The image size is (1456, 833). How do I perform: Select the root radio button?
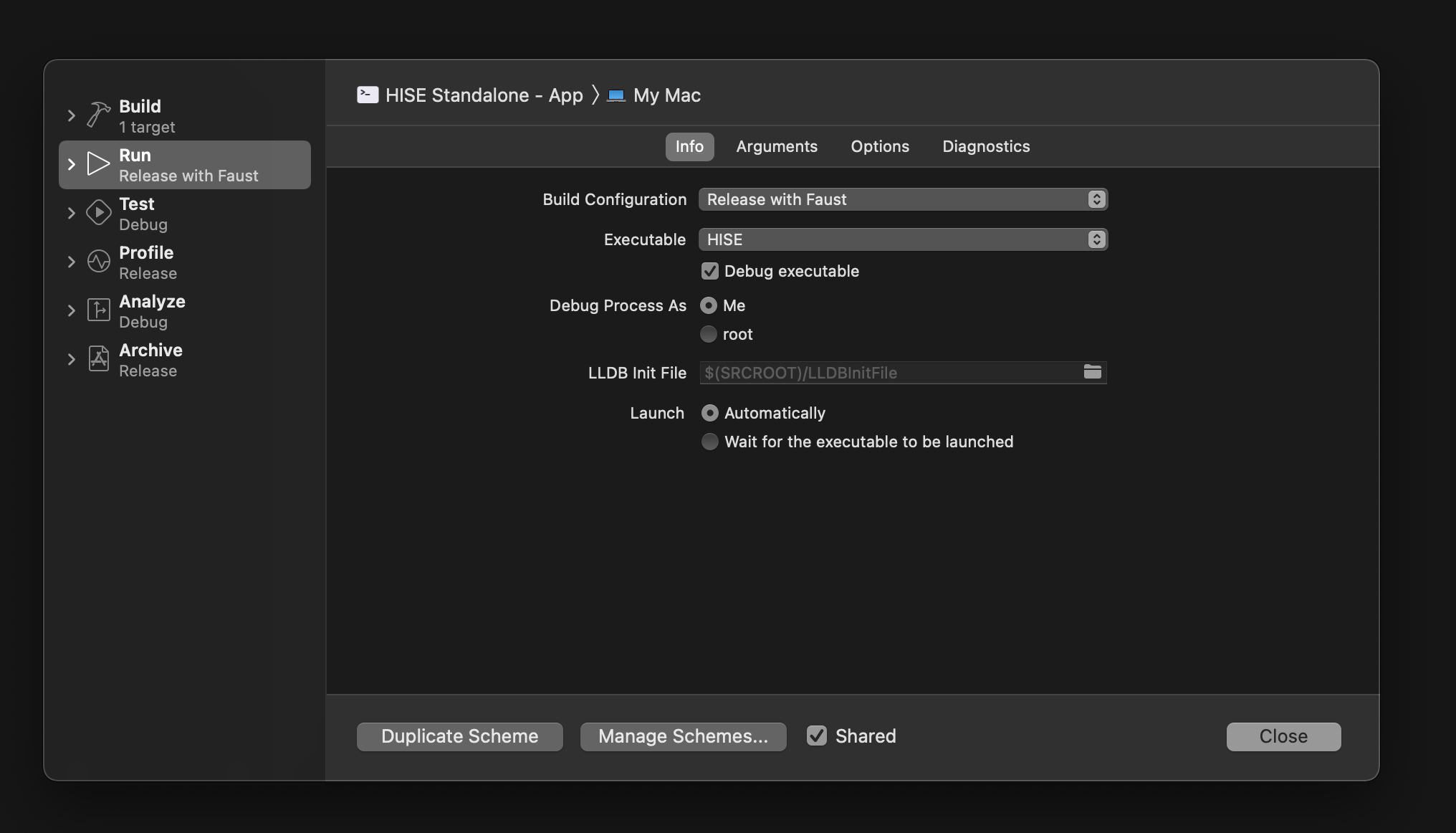(x=709, y=334)
